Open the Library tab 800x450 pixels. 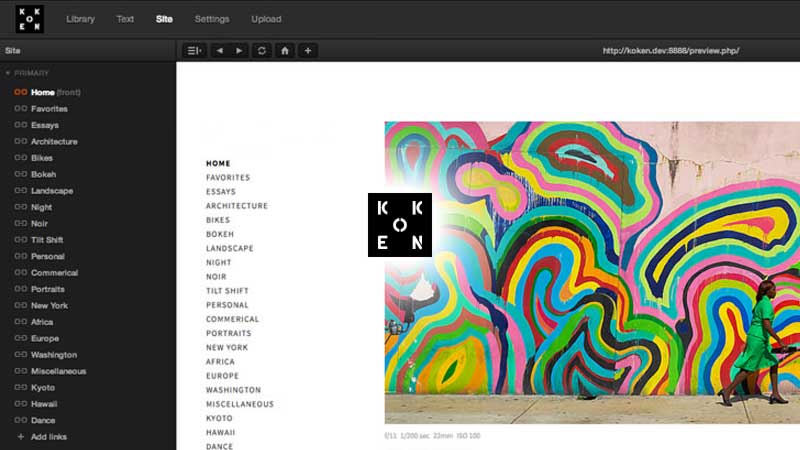[x=80, y=19]
